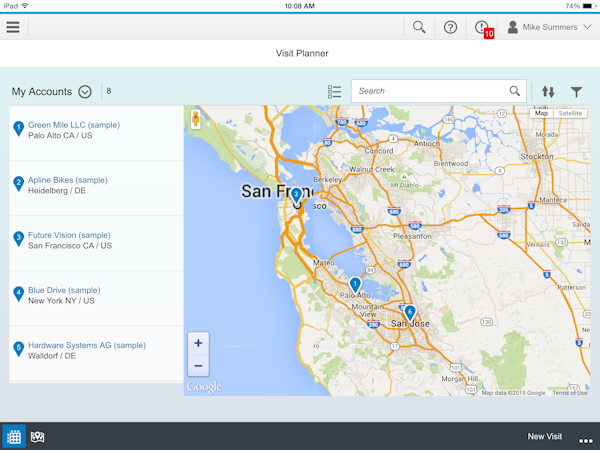Image resolution: width=600 pixels, height=450 pixels.
Task: Open the map view icon in footer
Action: point(38,437)
